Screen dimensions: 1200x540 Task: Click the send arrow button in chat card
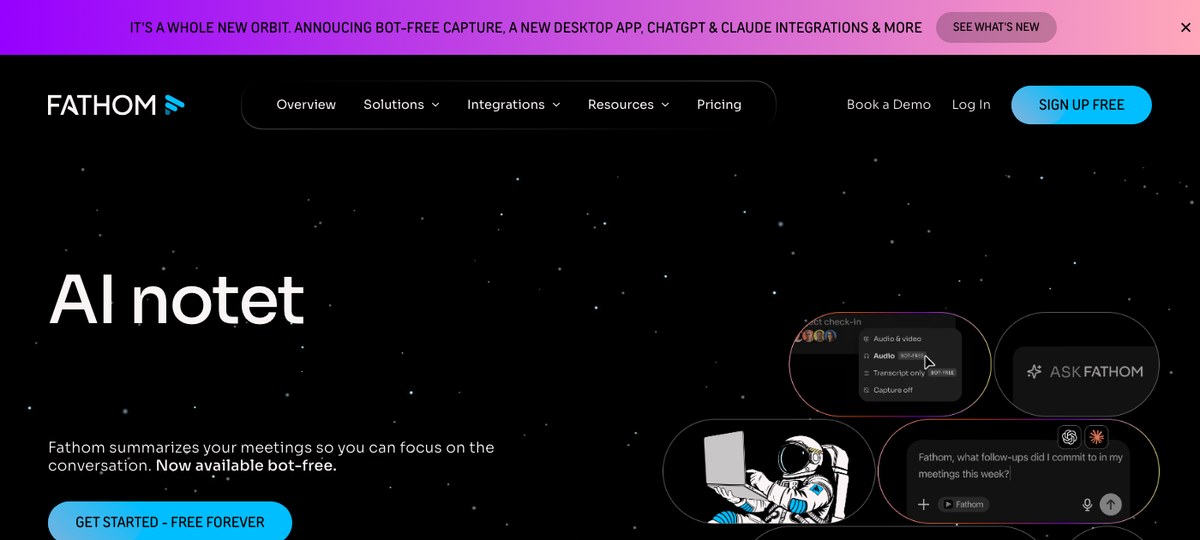[x=1110, y=505]
